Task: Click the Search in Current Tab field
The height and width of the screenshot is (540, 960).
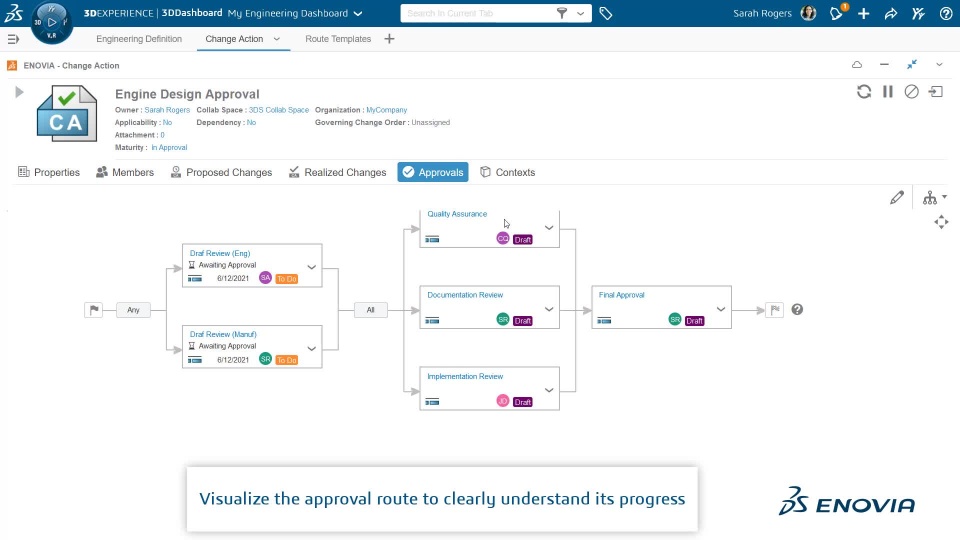Action: point(476,14)
